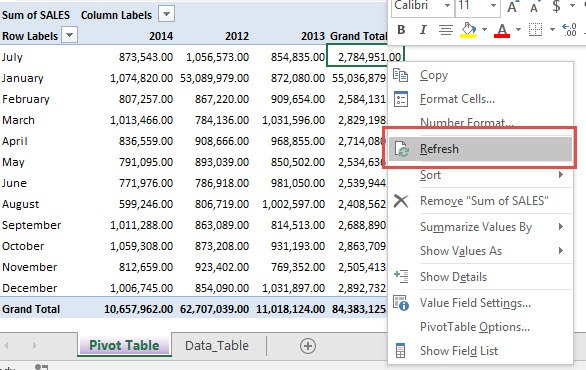Click the increase font size icon
Image resolution: width=586 pixels, height=370 pixels.
[x=512, y=6]
